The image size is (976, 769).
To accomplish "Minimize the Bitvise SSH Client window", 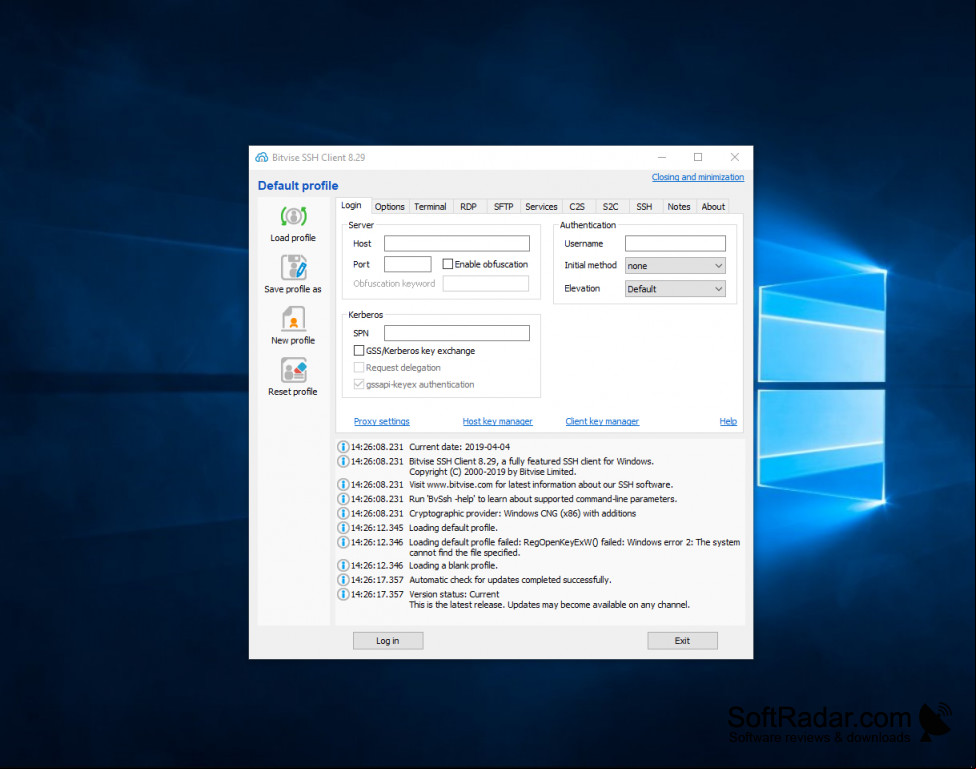I will tap(662, 158).
